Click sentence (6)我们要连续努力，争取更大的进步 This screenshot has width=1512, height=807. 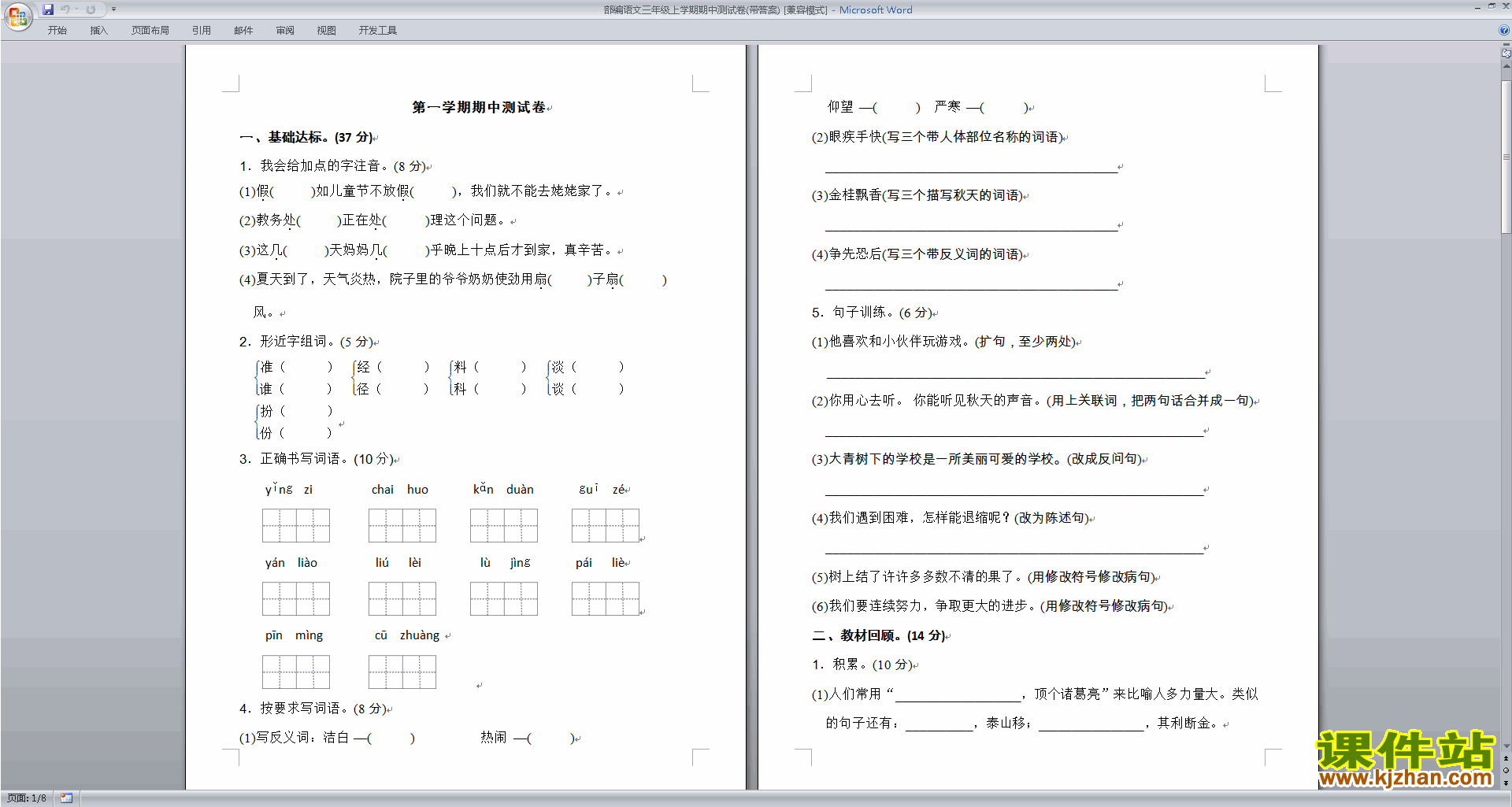click(924, 606)
